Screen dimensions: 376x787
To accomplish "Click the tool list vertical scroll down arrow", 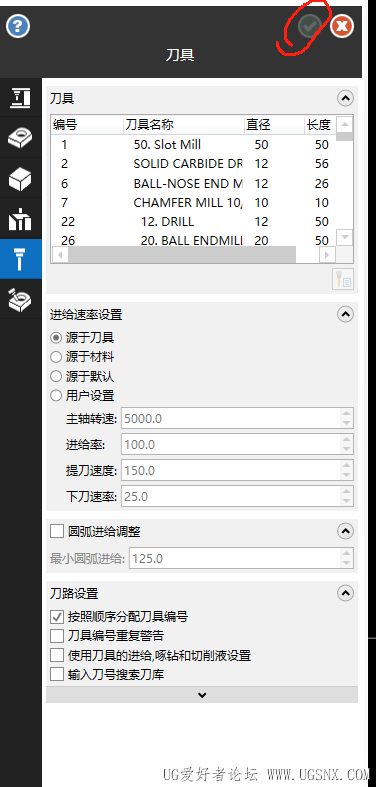I will 344,237.
